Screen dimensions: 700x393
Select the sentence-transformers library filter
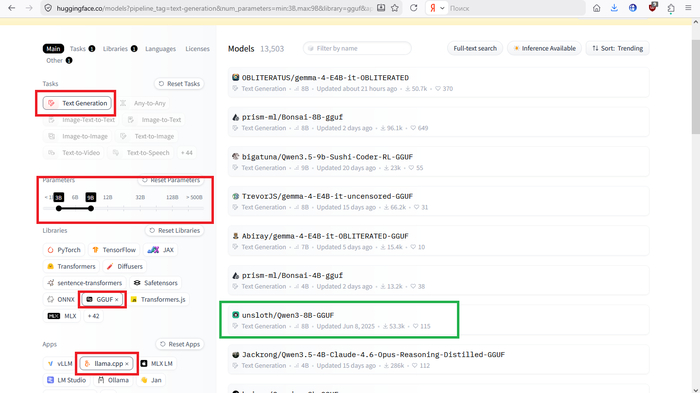point(85,283)
